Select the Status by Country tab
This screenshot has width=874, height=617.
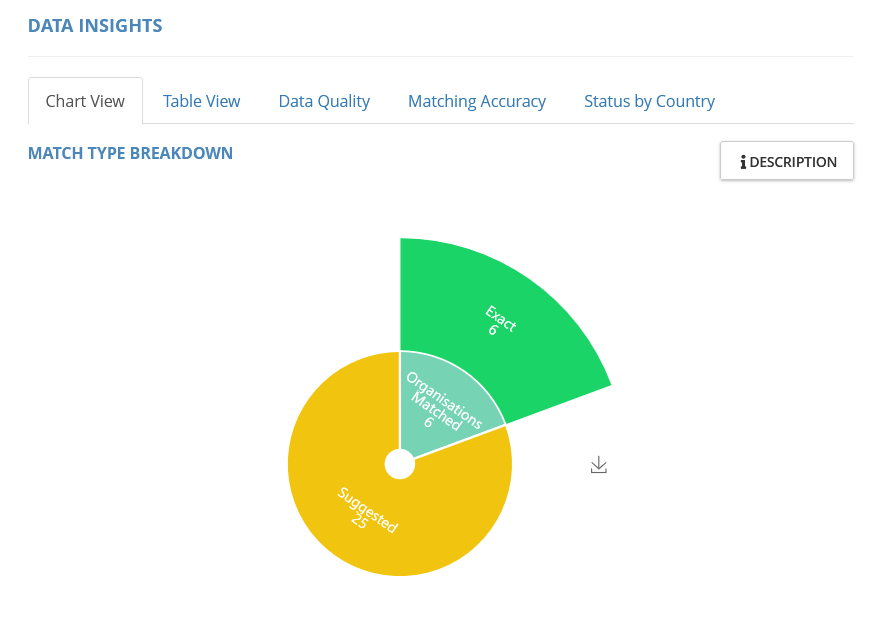649,101
